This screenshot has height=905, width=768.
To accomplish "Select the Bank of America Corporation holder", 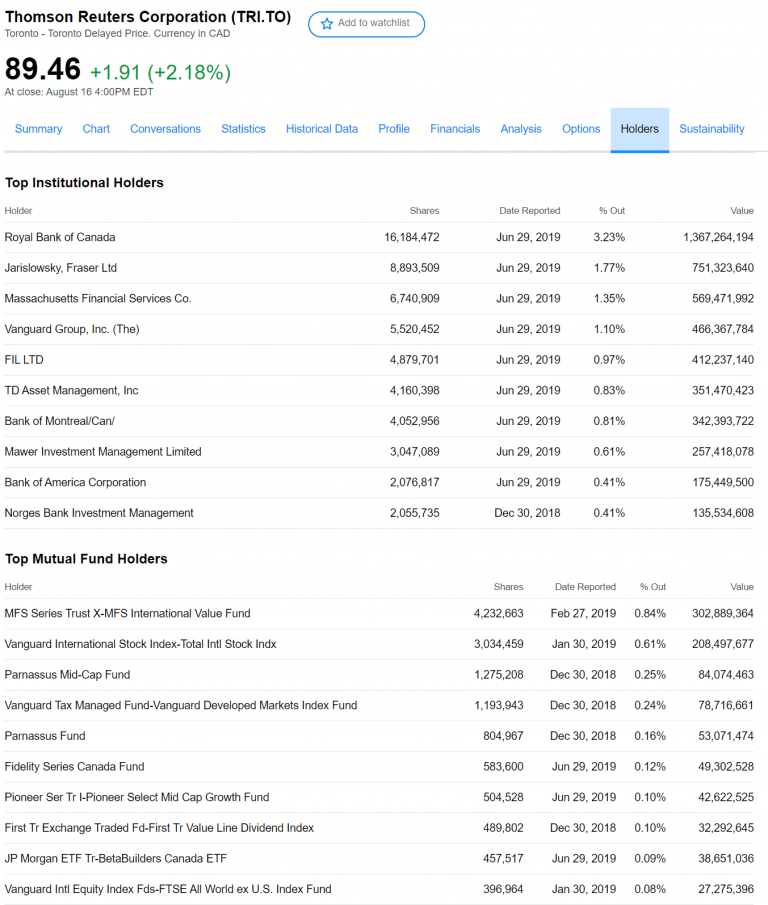I will [75, 482].
